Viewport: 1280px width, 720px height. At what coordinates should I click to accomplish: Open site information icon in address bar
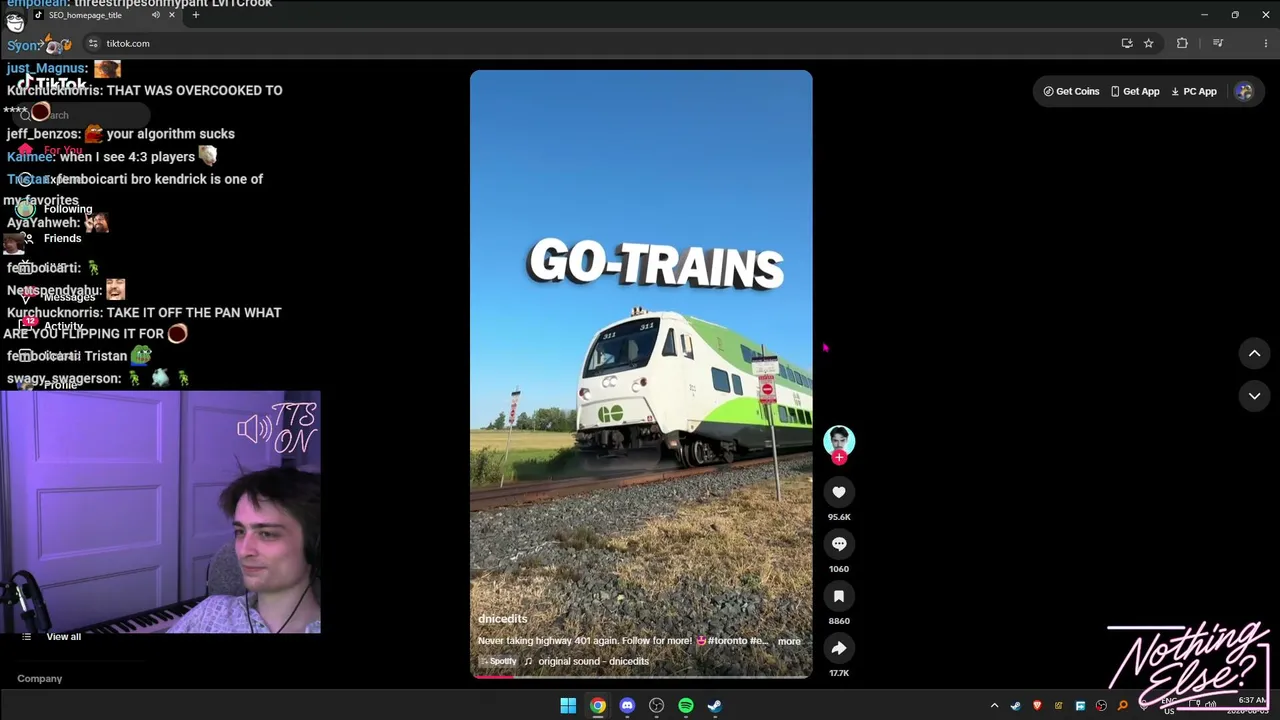click(x=93, y=43)
